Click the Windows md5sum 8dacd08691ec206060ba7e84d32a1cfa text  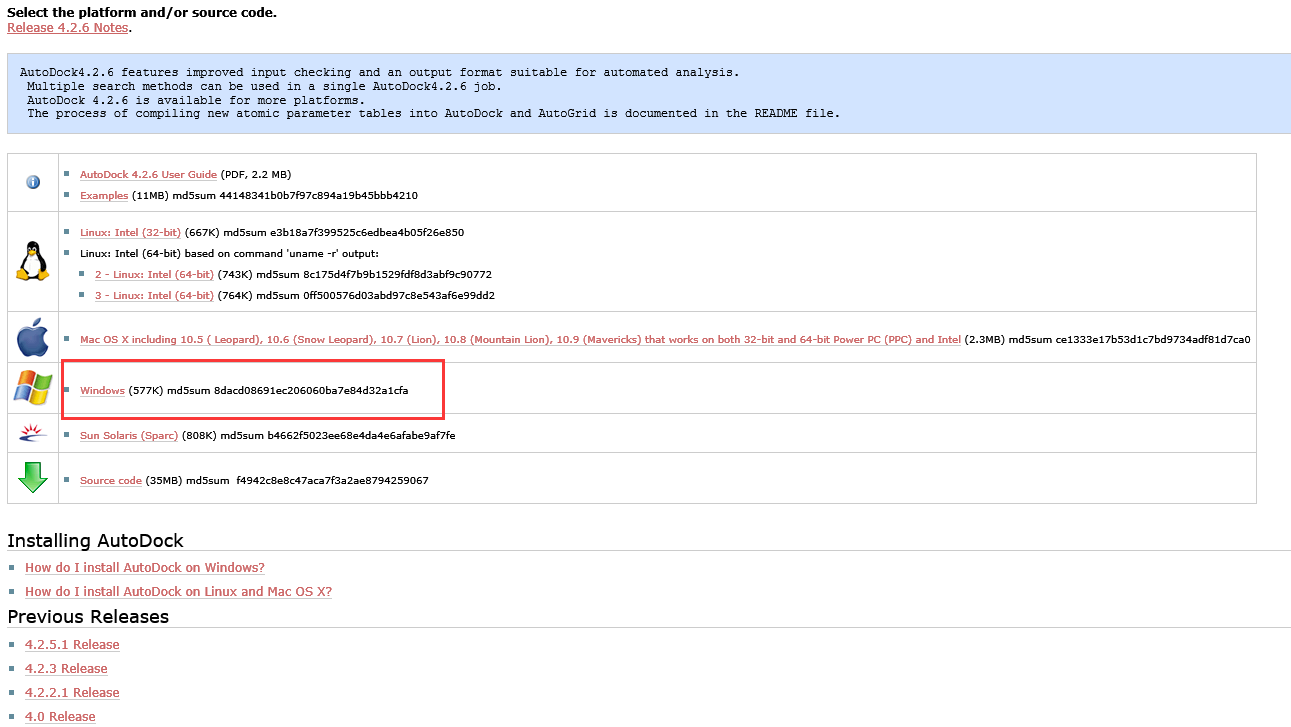tap(288, 391)
